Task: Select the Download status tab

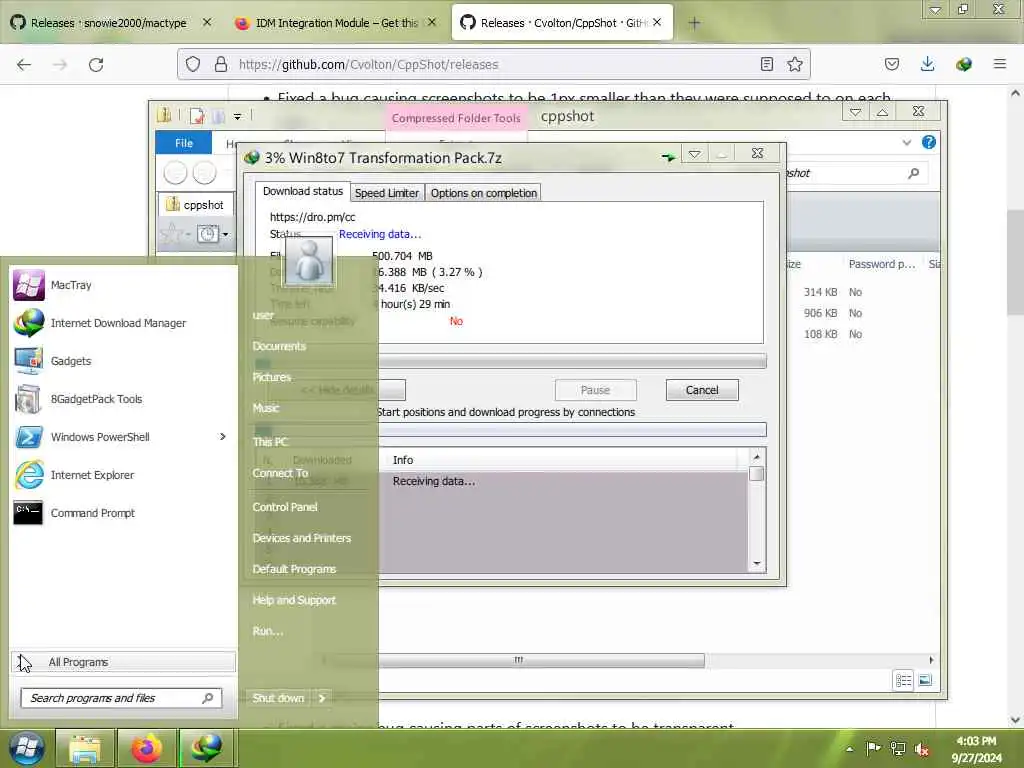Action: [x=302, y=191]
